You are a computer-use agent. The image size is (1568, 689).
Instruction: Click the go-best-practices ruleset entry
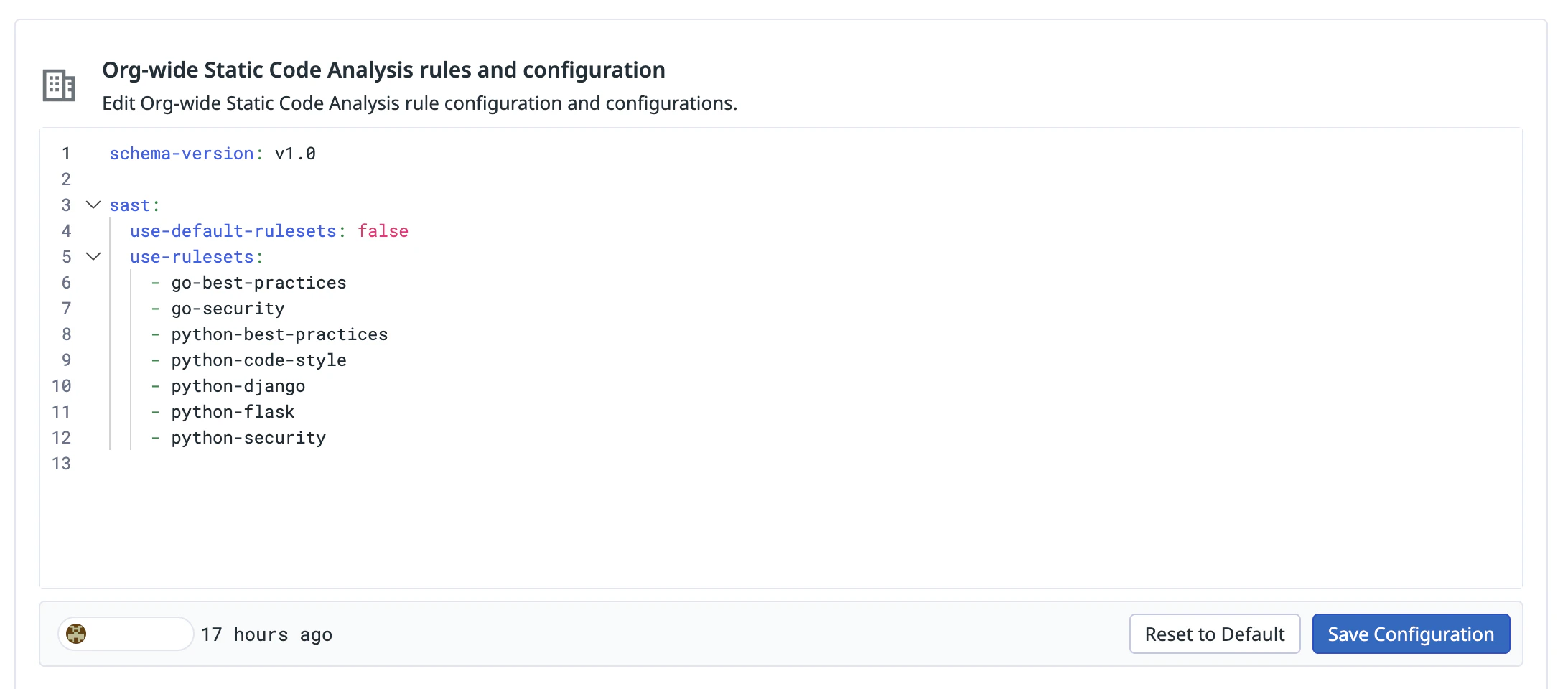(x=258, y=283)
